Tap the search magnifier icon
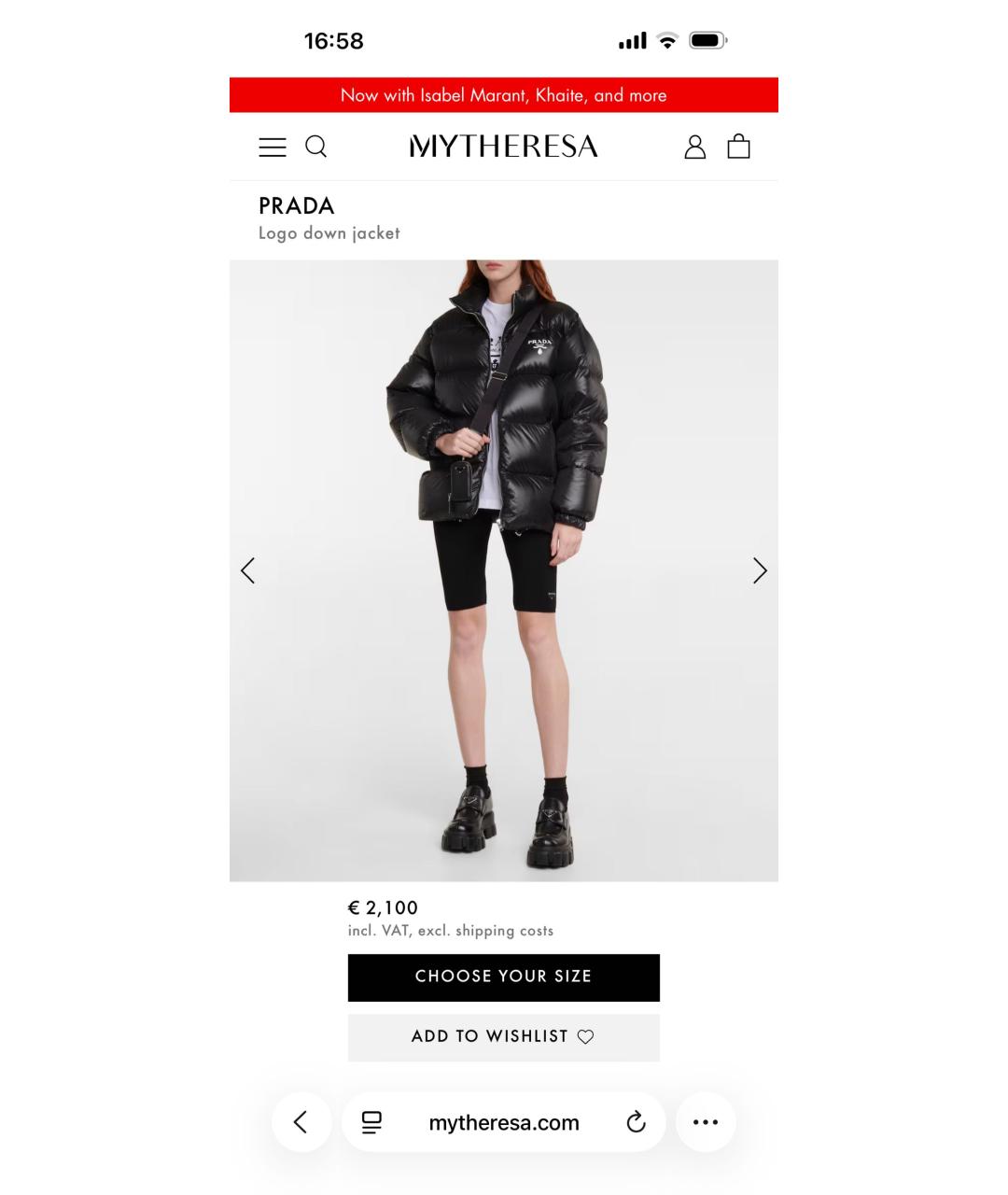This screenshot has width=1008, height=1195. click(x=316, y=147)
